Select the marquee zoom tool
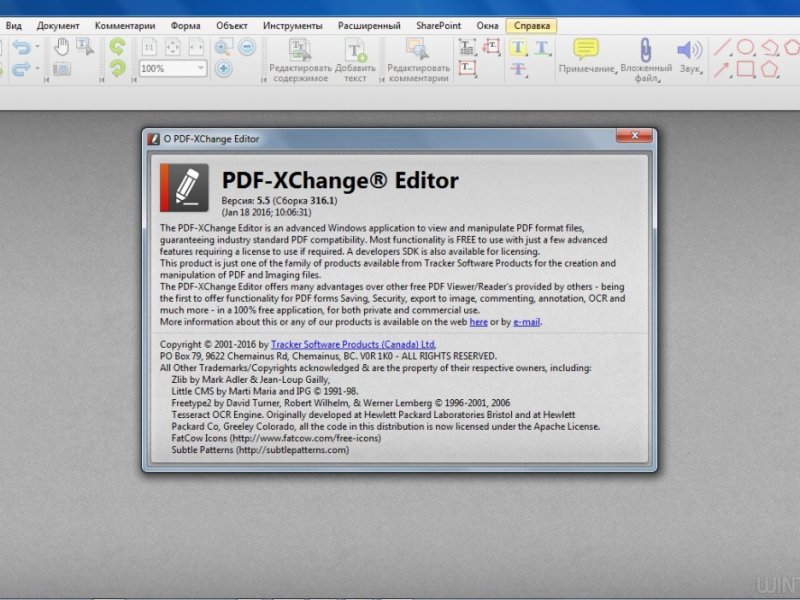Image resolution: width=800 pixels, height=600 pixels. pos(223,47)
